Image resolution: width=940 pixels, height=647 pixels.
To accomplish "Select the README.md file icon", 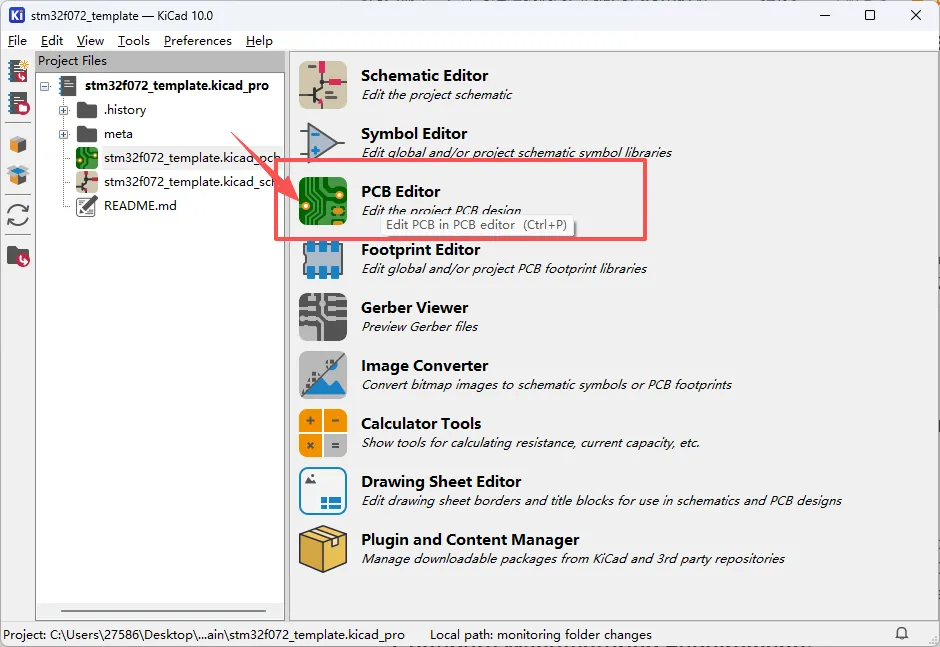I will pos(86,206).
